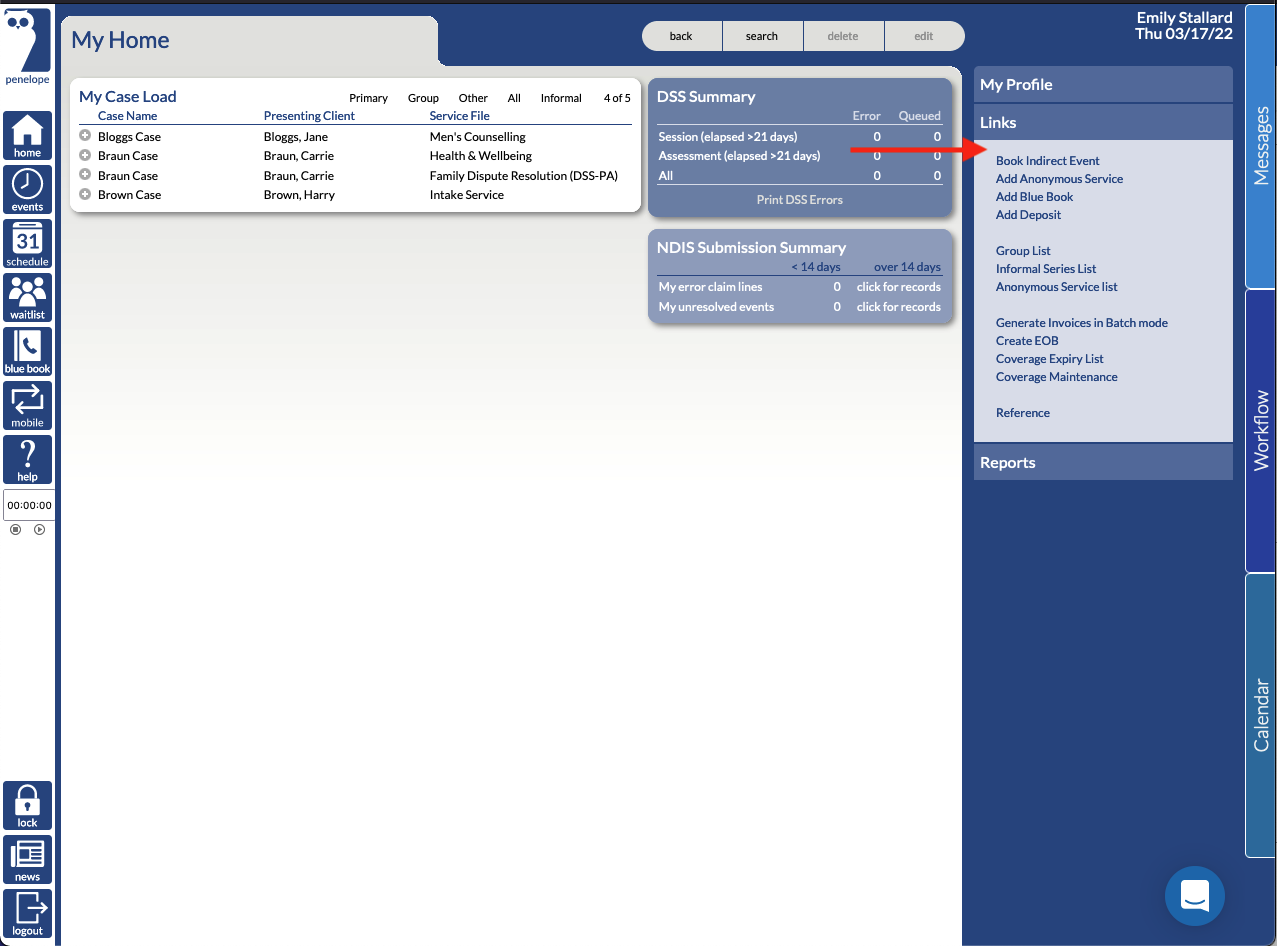
Task: Expand the Reports panel
Action: pyautogui.click(x=1103, y=462)
